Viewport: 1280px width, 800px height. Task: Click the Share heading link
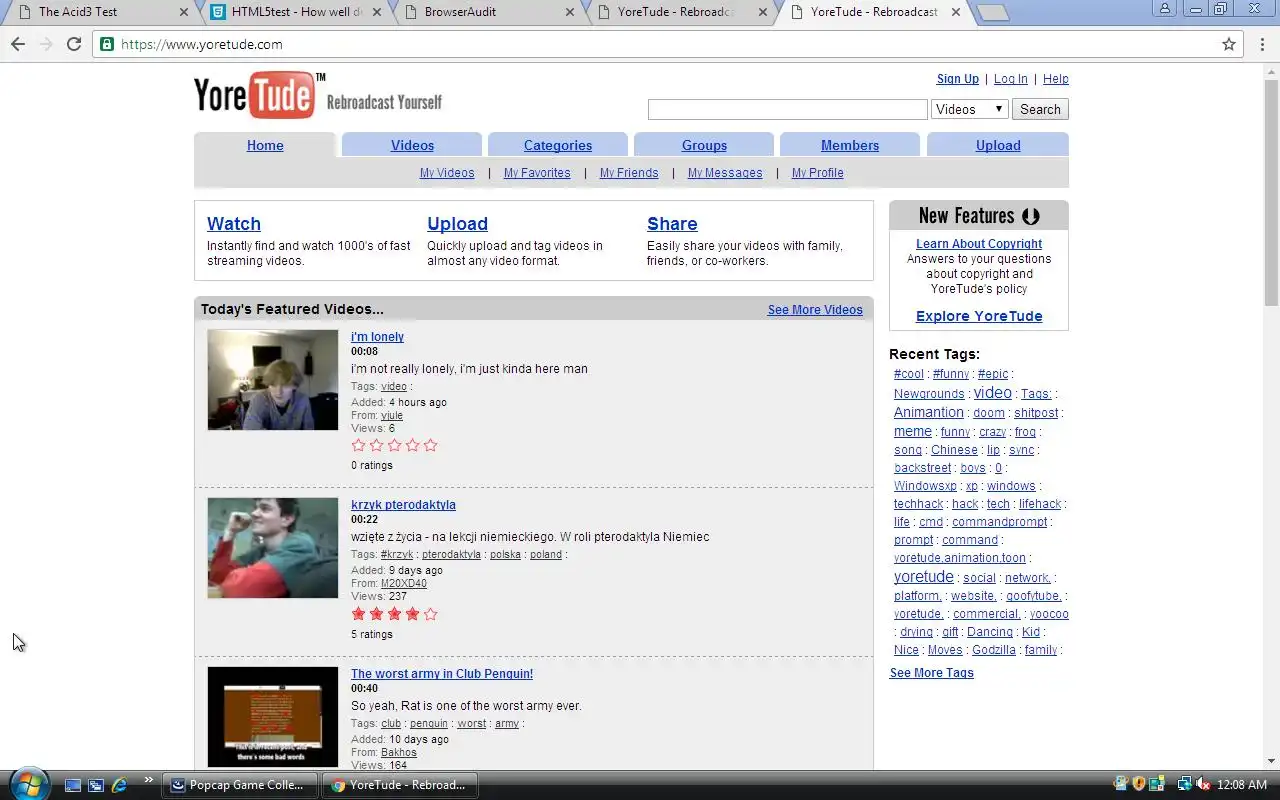tap(672, 224)
